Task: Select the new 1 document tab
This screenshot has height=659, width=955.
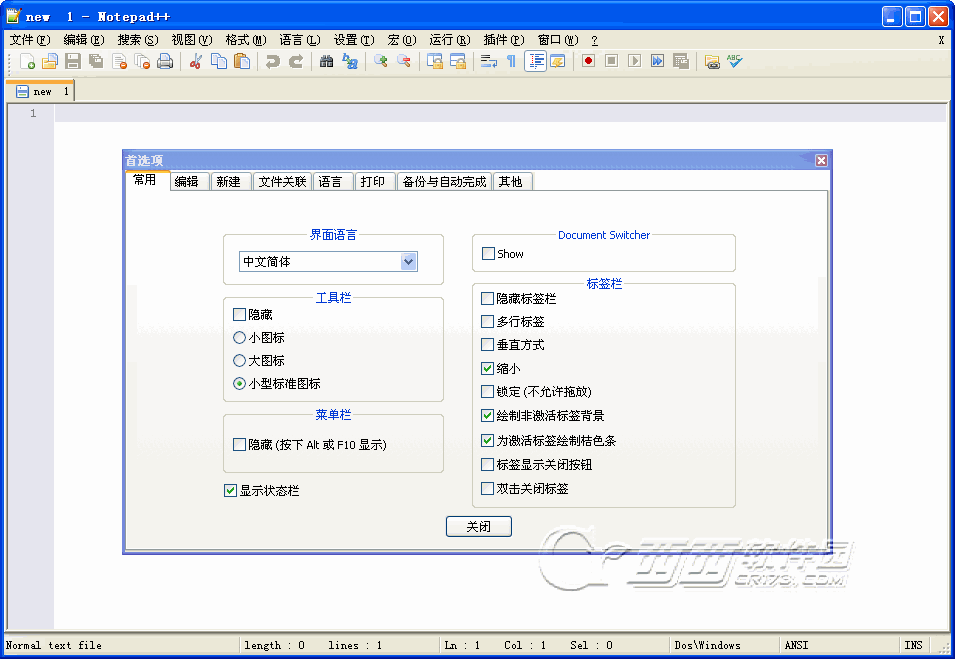Action: (x=41, y=91)
